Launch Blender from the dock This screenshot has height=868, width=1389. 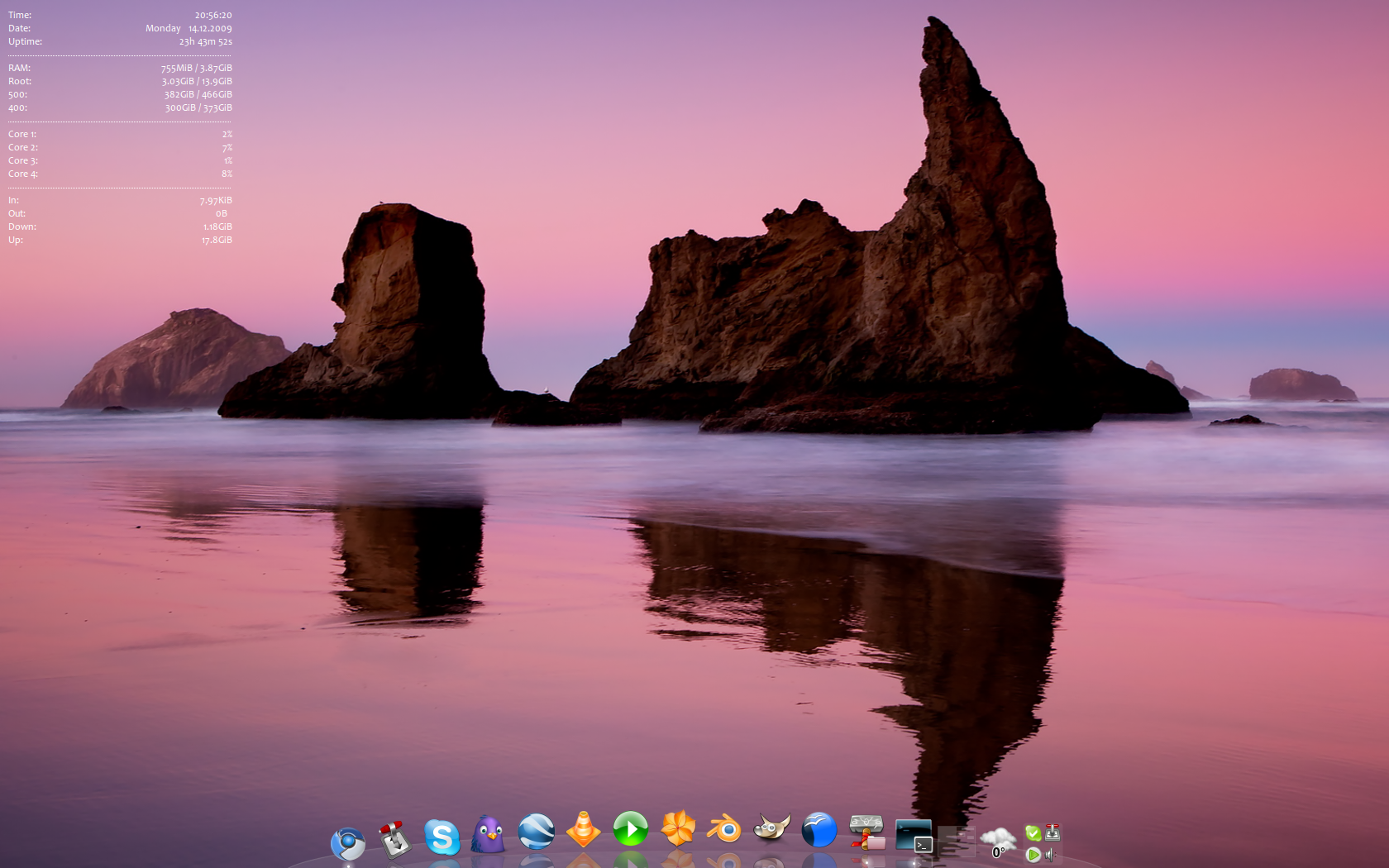pyautogui.click(x=724, y=828)
